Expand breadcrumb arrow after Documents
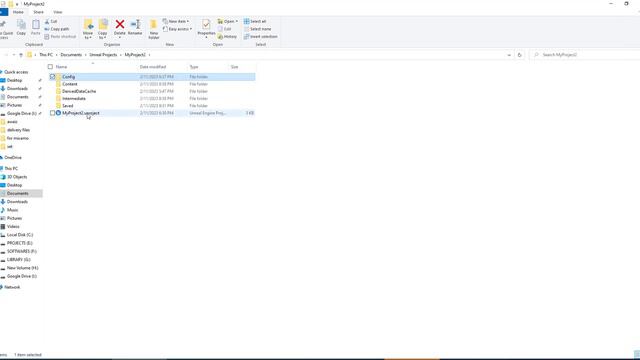 click(x=86, y=55)
